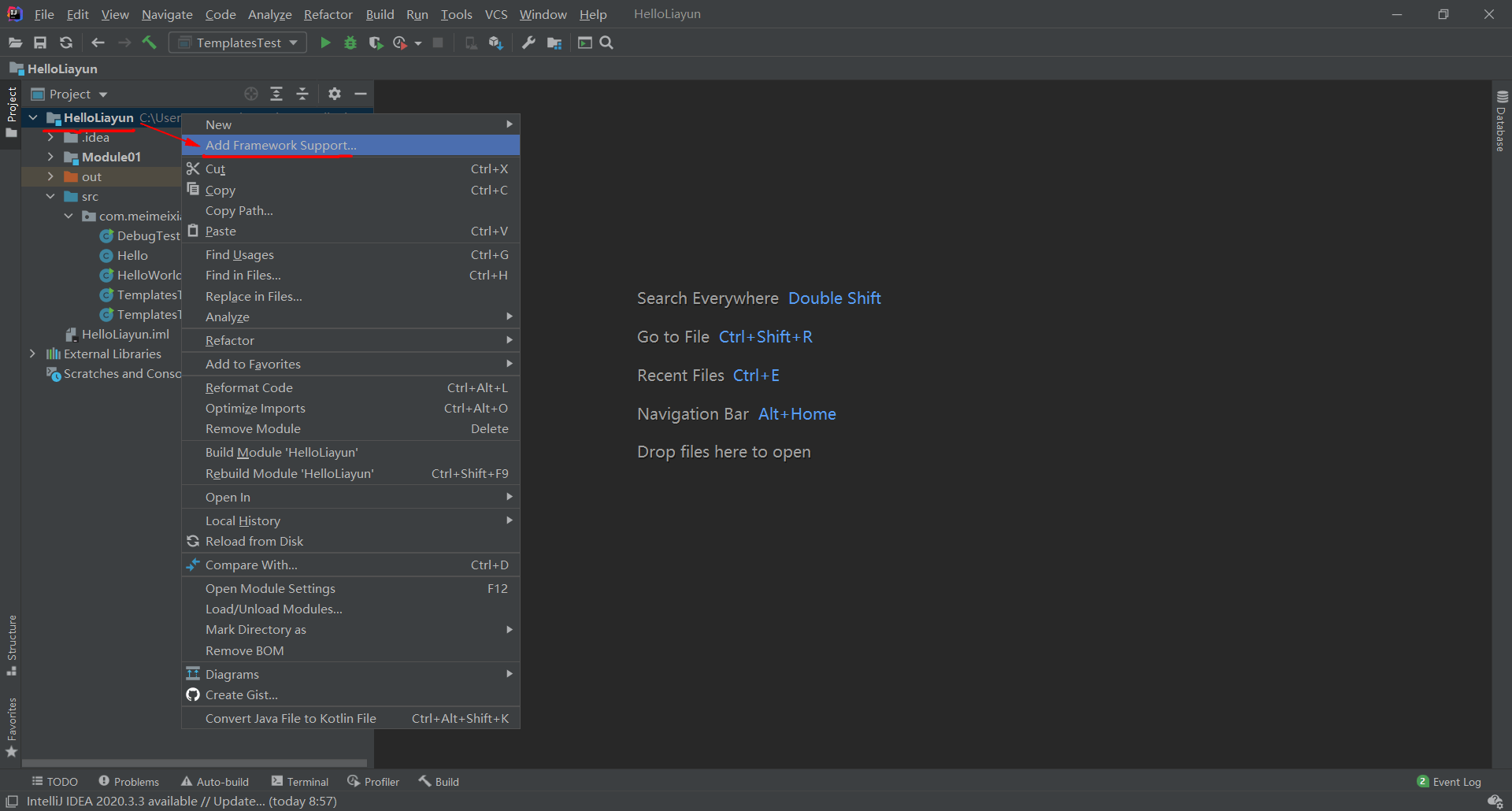Image resolution: width=1512 pixels, height=811 pixels.
Task: Open the dropdown arrow next to the profiler icon
Action: coord(418,43)
